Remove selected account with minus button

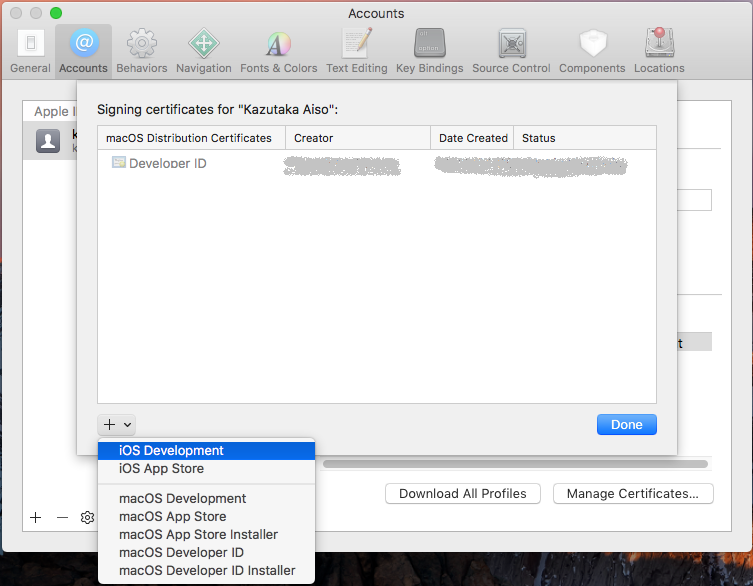coord(62,517)
